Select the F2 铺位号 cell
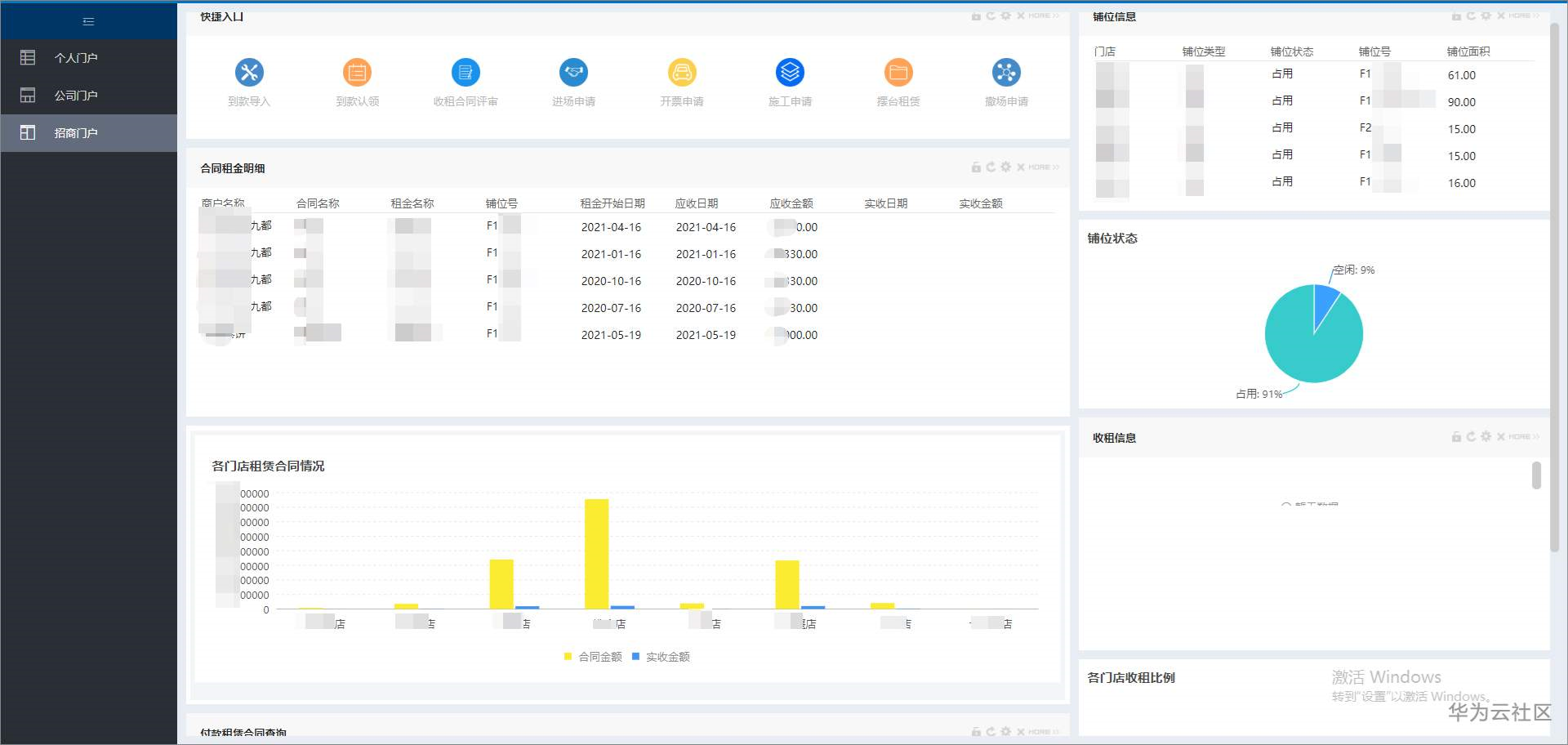1568x745 pixels. click(x=1365, y=127)
